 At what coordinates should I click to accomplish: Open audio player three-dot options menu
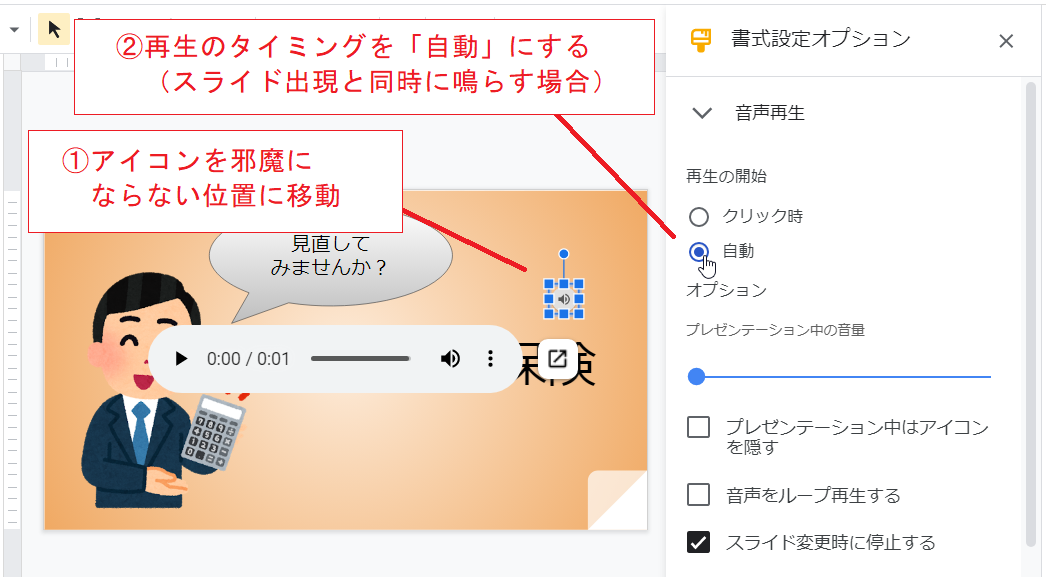click(490, 359)
